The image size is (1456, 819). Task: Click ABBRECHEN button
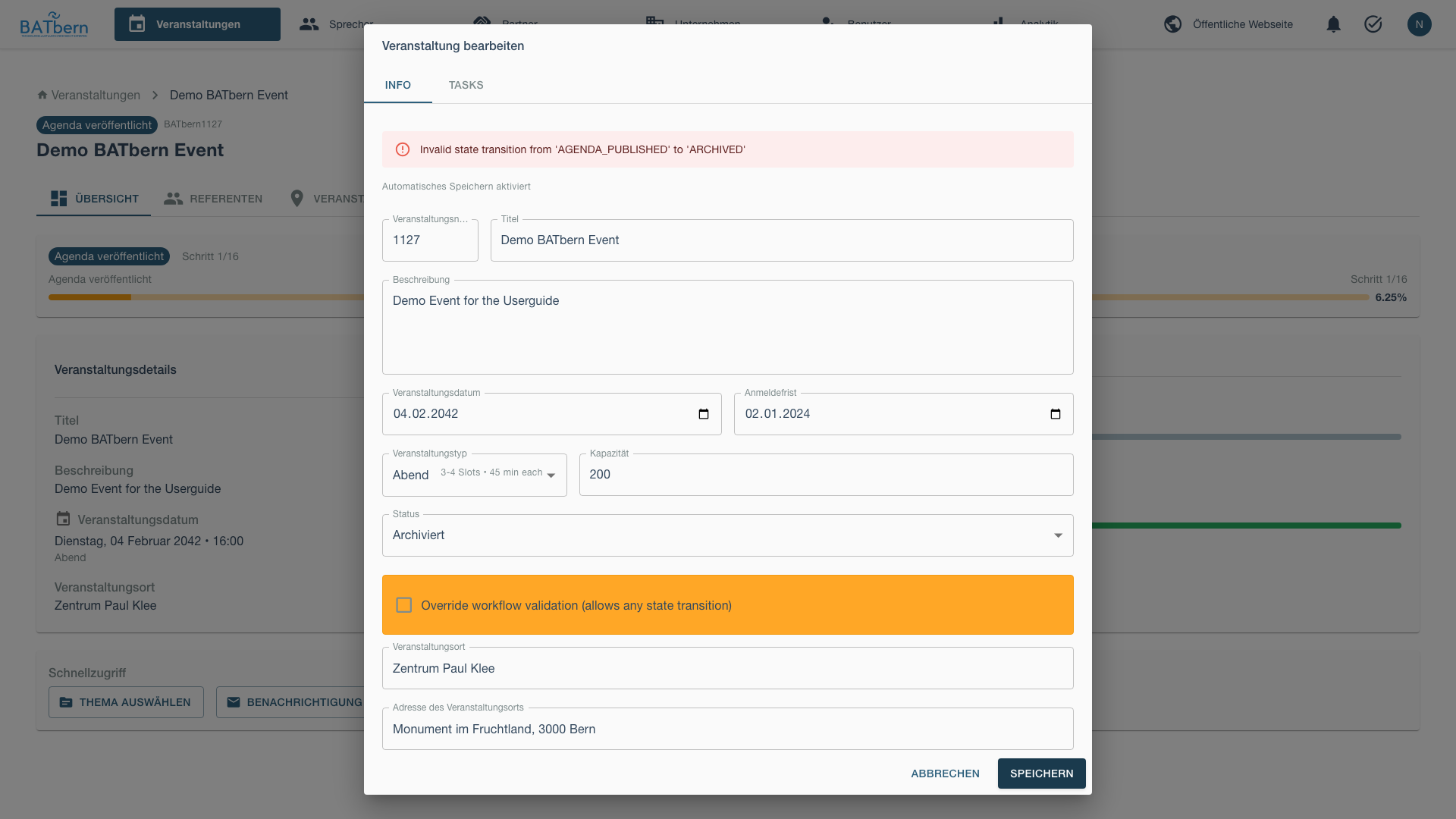[945, 773]
